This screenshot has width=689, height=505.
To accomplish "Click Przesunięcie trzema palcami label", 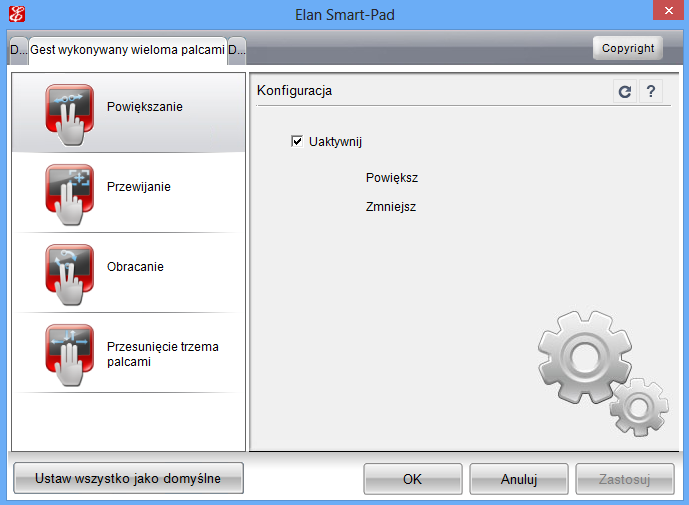I will [163, 354].
